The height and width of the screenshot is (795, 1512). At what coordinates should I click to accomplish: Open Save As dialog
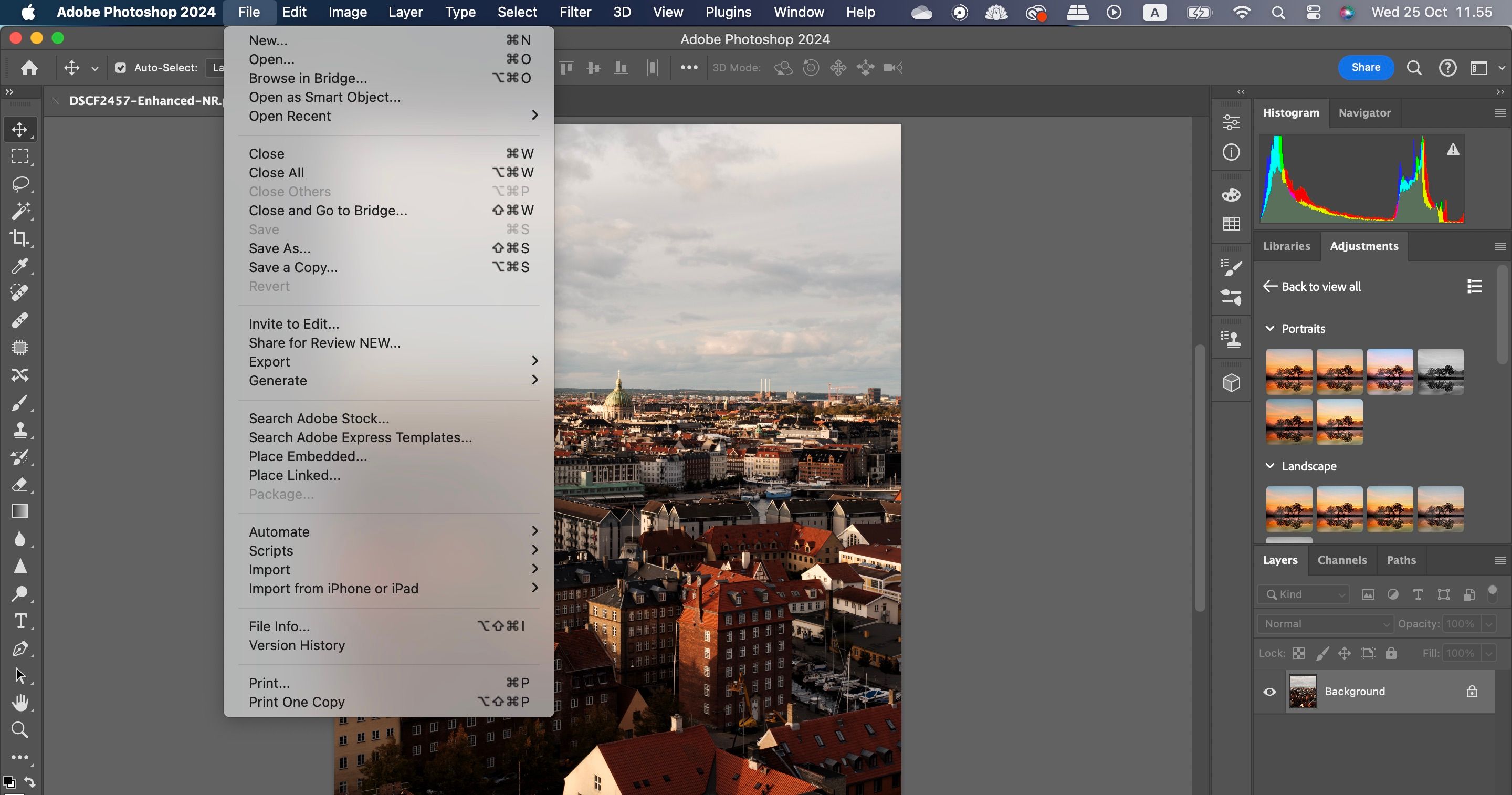point(279,248)
